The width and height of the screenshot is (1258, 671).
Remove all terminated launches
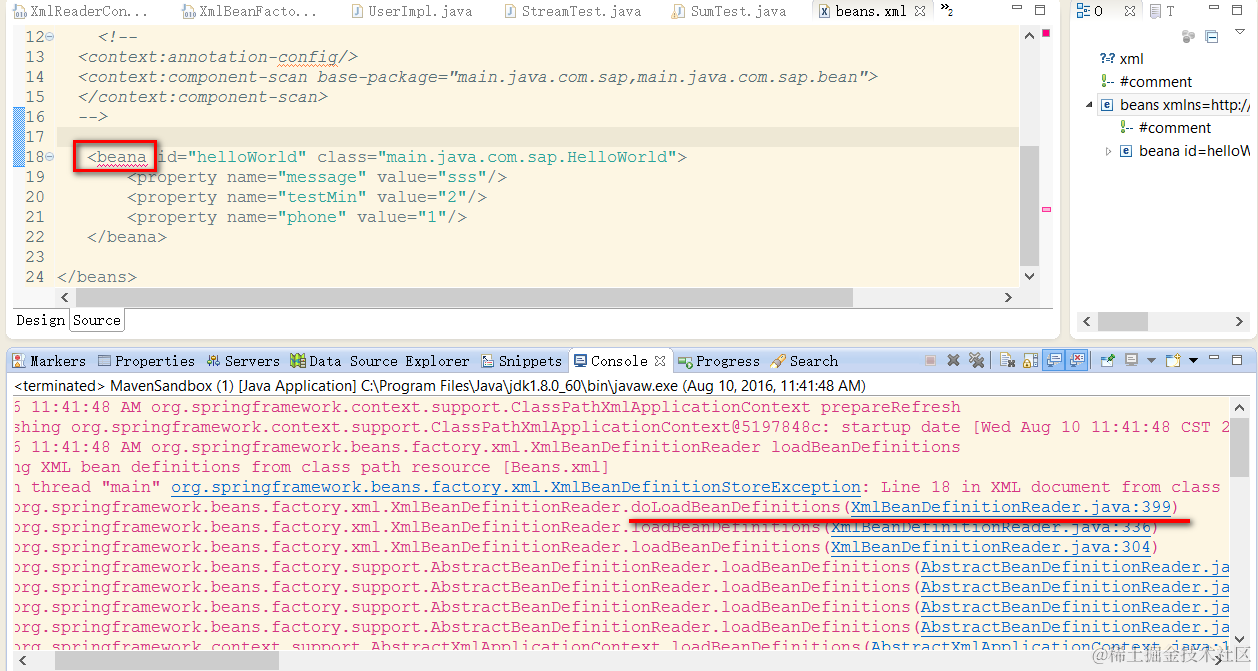(x=977, y=361)
